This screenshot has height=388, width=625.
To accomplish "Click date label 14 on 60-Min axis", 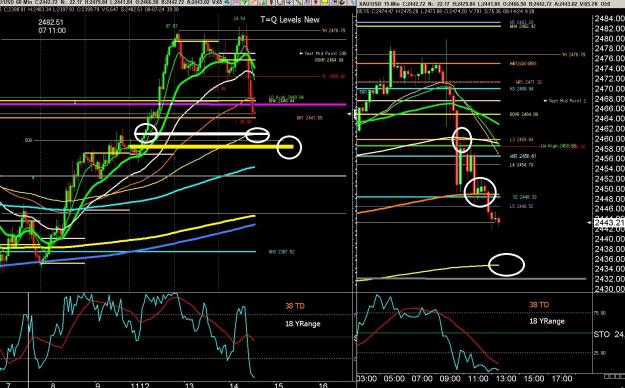I will click(x=234, y=385).
